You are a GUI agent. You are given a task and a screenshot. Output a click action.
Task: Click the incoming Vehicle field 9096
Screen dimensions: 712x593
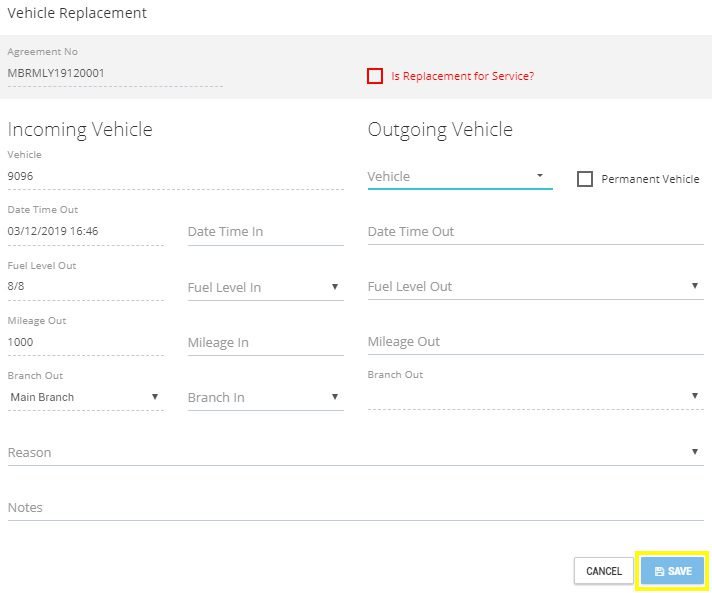tap(175, 176)
